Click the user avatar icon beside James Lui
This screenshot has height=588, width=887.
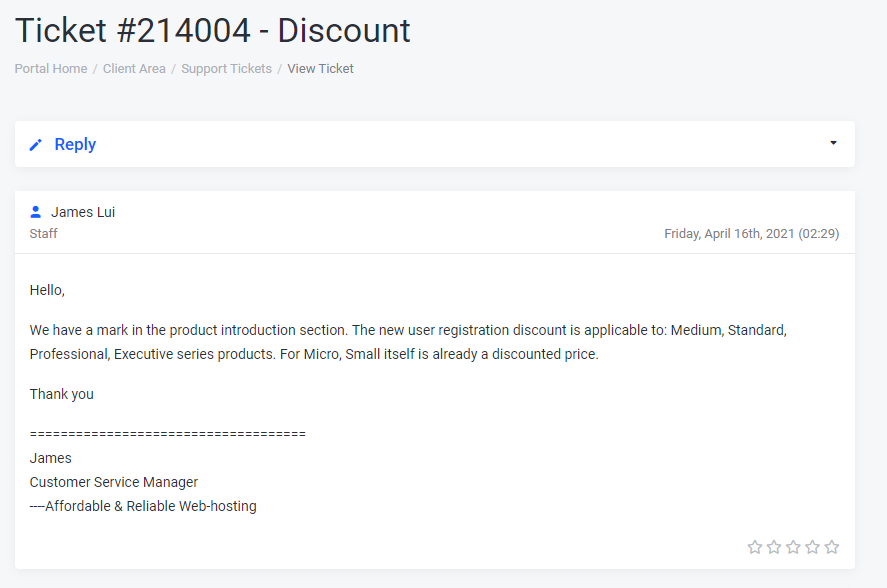tap(36, 212)
